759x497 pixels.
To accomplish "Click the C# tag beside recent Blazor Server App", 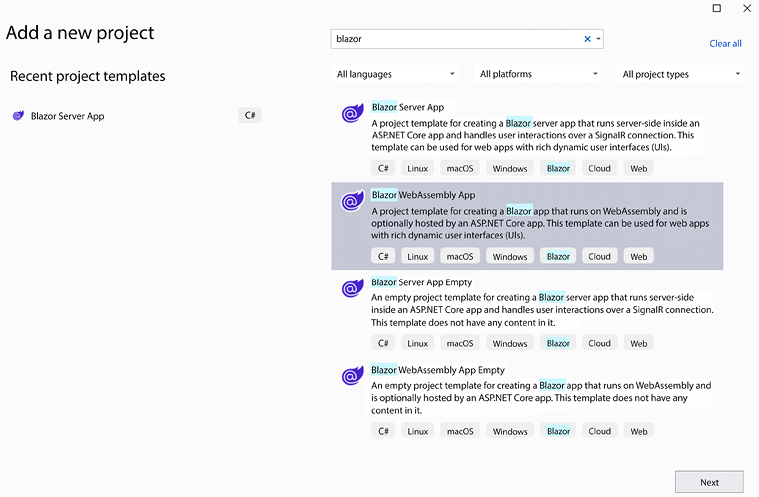I will coord(250,115).
